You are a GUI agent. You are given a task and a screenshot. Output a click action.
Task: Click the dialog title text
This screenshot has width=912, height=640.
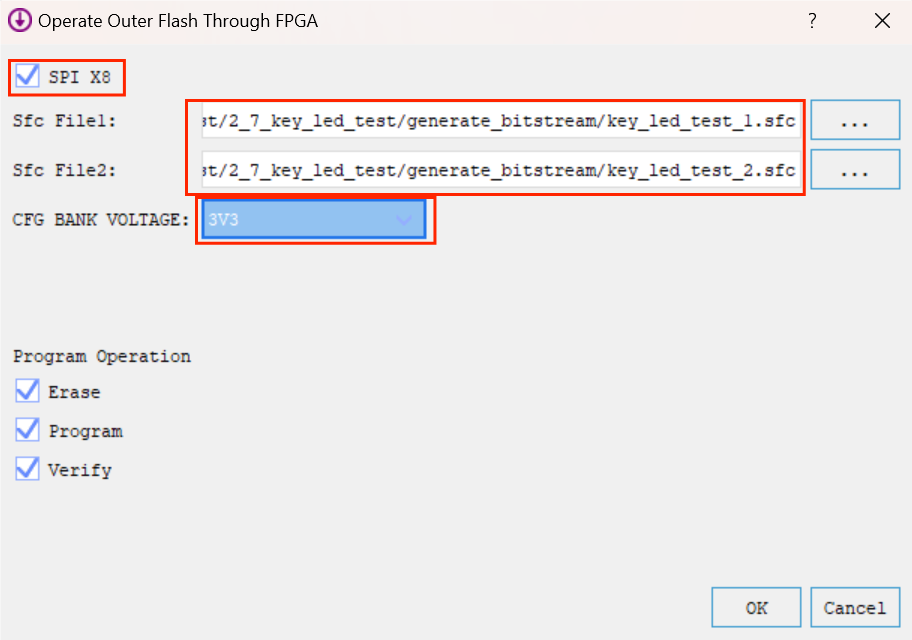click(178, 20)
